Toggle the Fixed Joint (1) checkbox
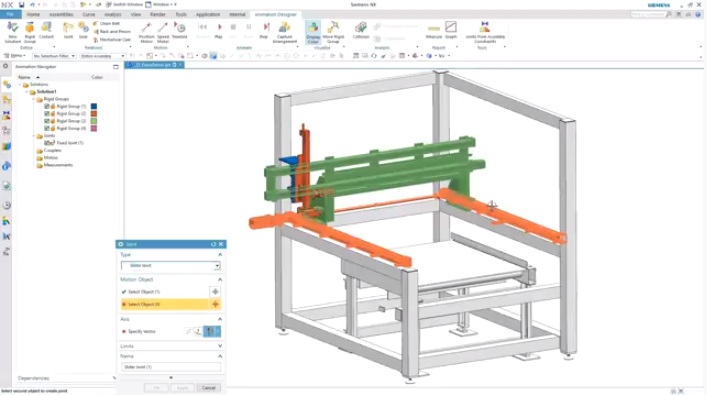This screenshot has height=395, width=707. pyautogui.click(x=47, y=142)
